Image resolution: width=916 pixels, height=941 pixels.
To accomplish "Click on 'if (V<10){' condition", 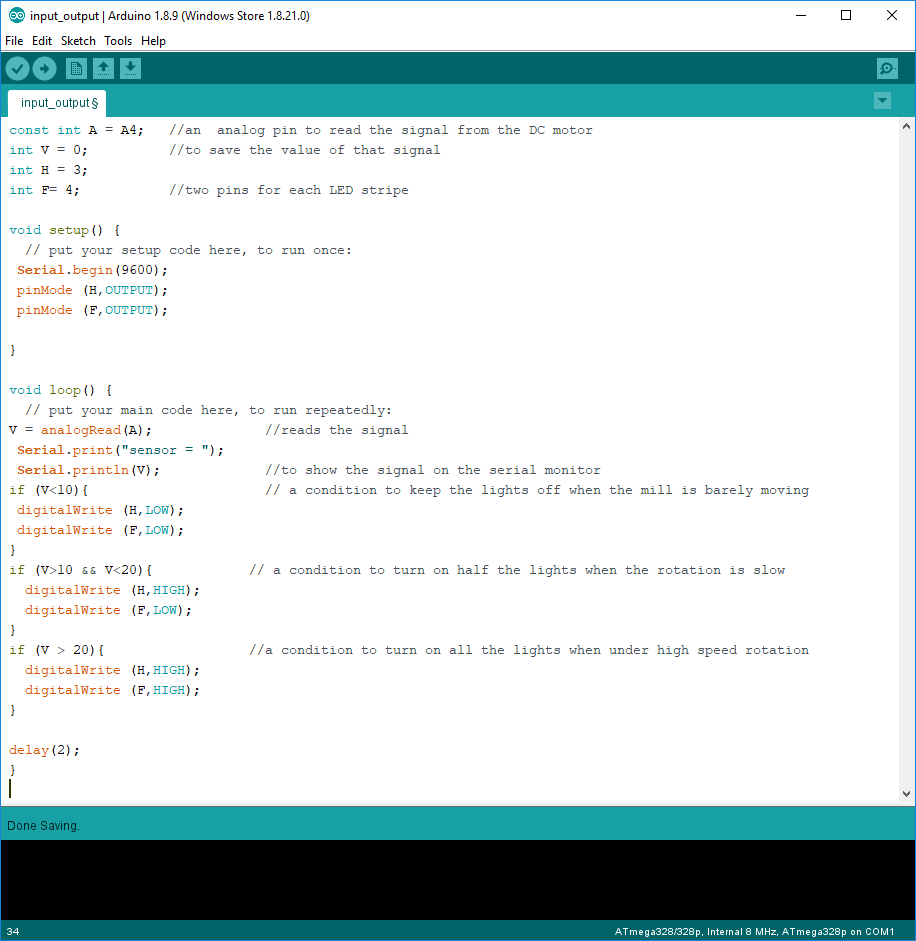I will (x=49, y=490).
